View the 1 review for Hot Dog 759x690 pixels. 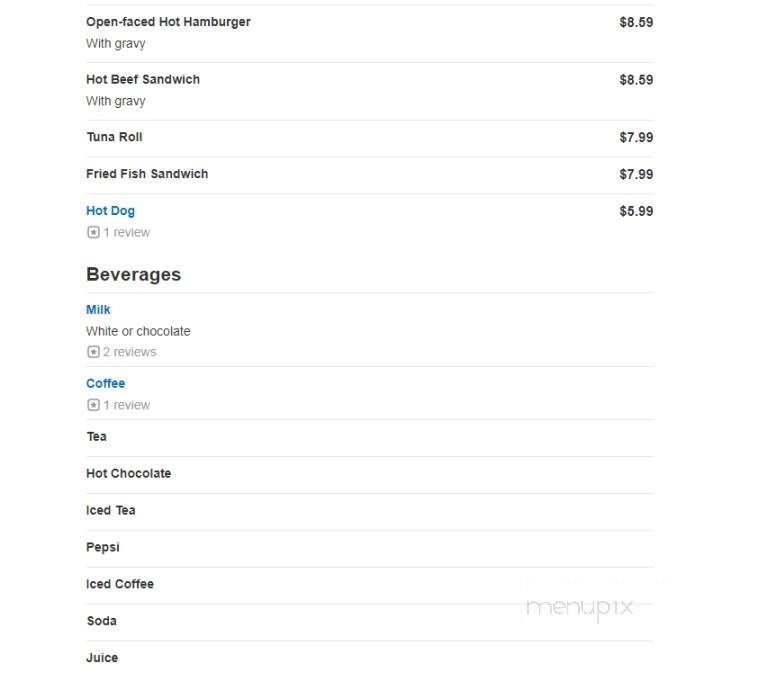127,232
